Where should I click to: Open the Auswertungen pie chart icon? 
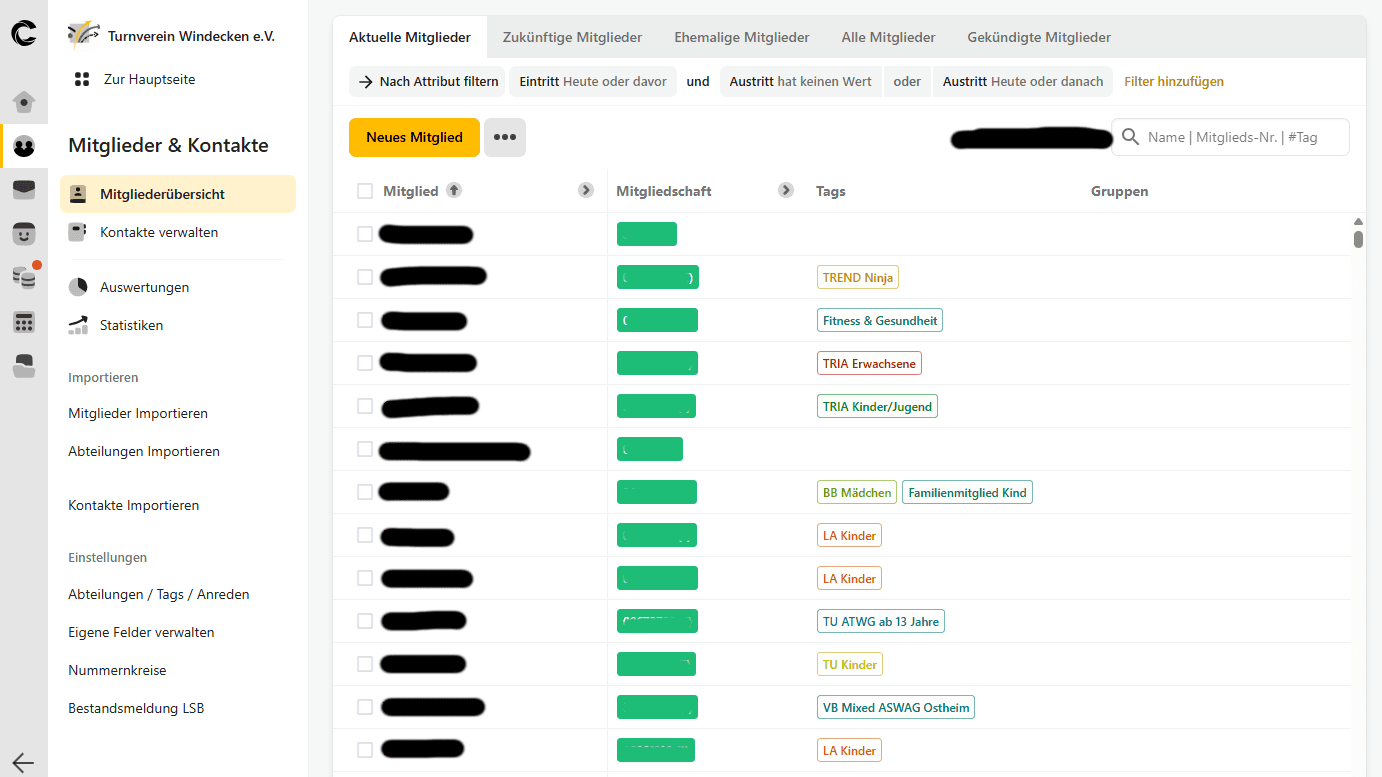78,287
